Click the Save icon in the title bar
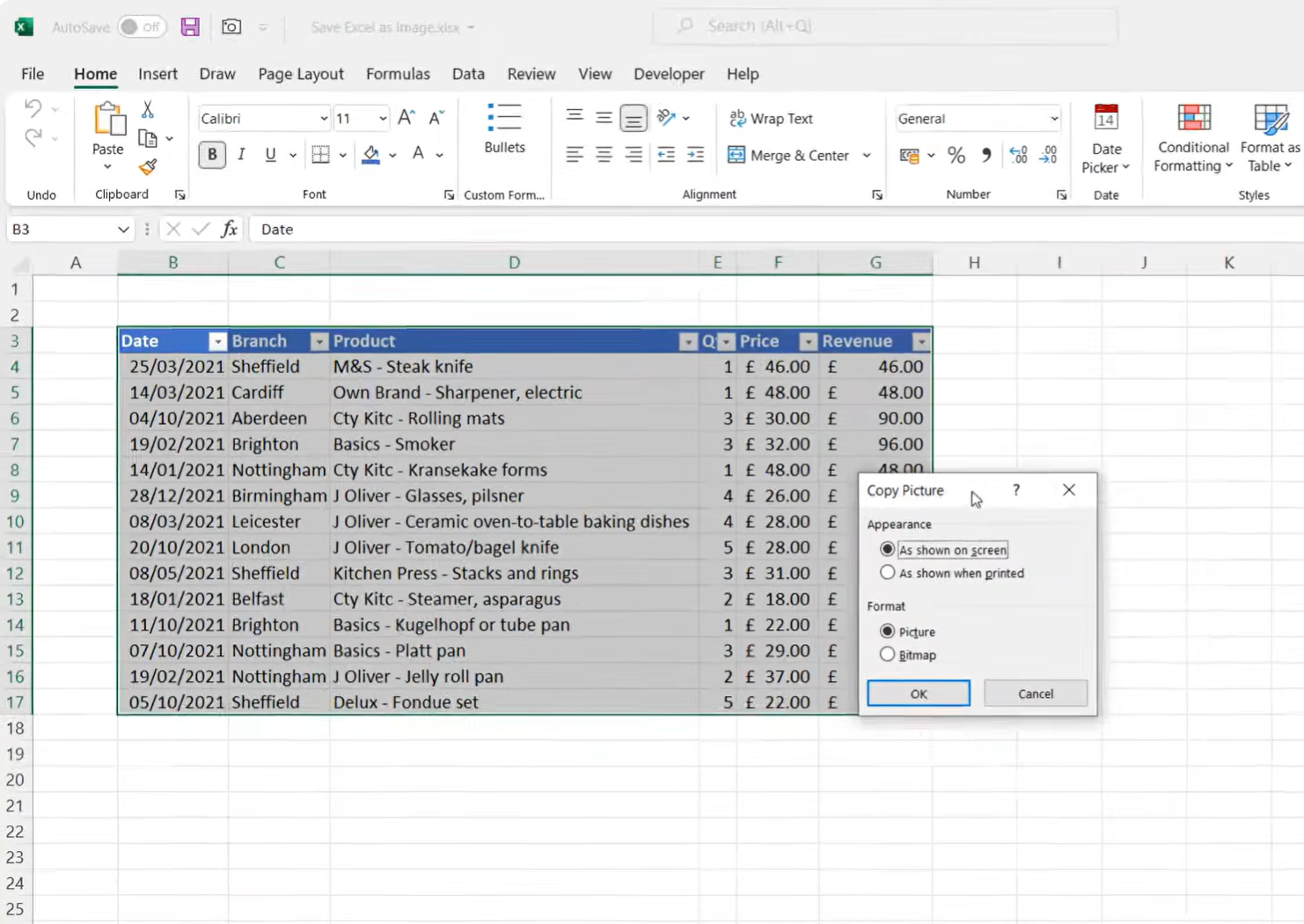The image size is (1304, 924). (190, 27)
